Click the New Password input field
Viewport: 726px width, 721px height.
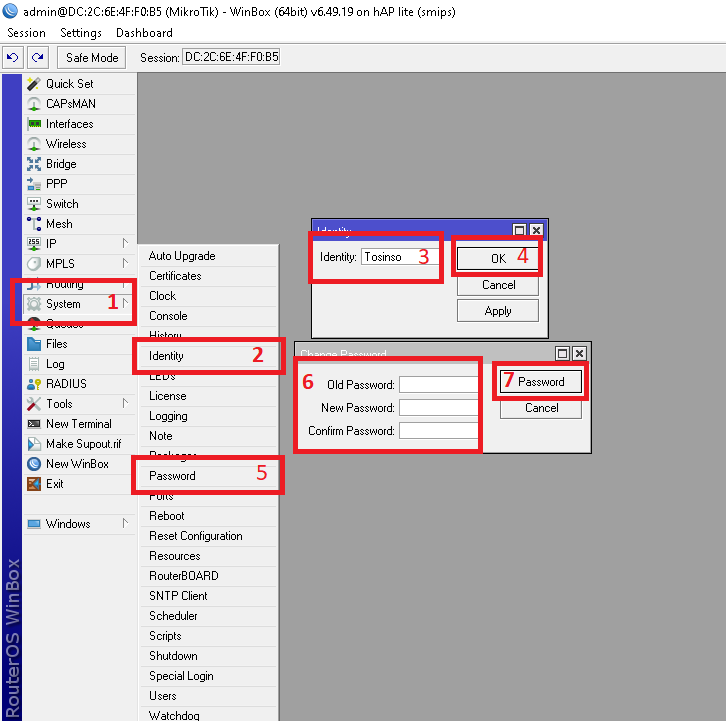(x=438, y=408)
